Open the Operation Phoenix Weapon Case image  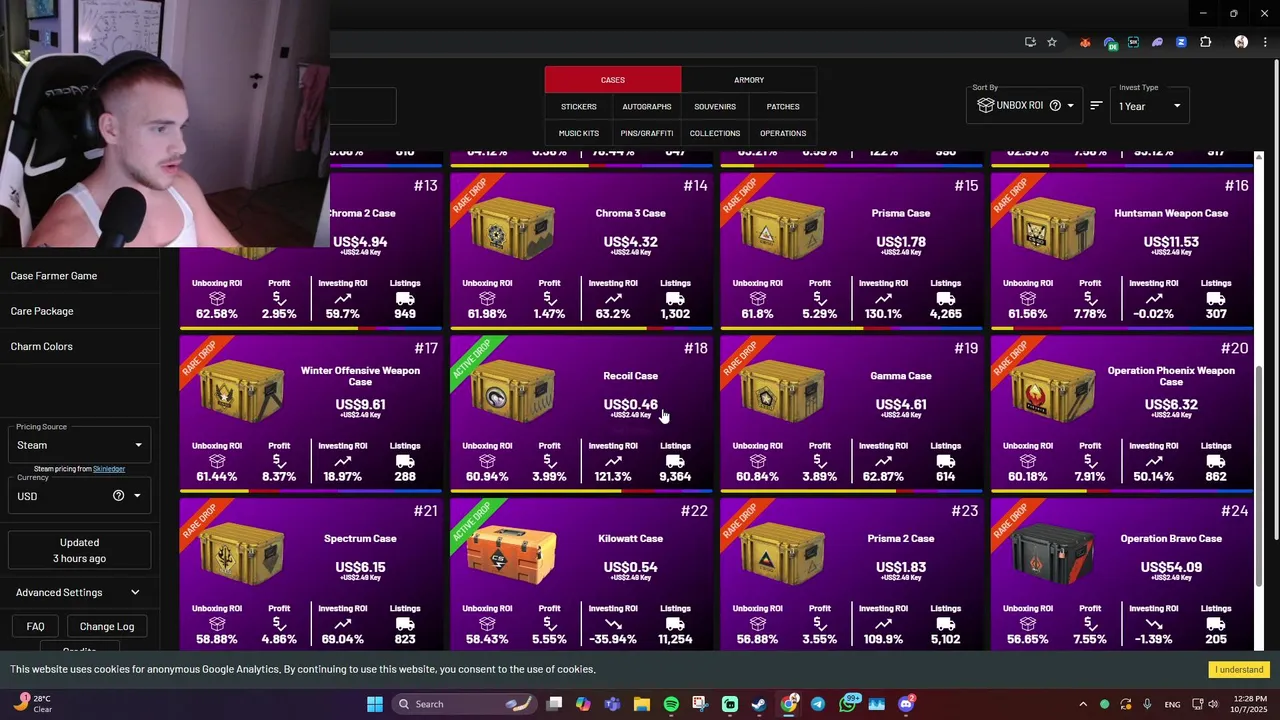(x=1053, y=390)
